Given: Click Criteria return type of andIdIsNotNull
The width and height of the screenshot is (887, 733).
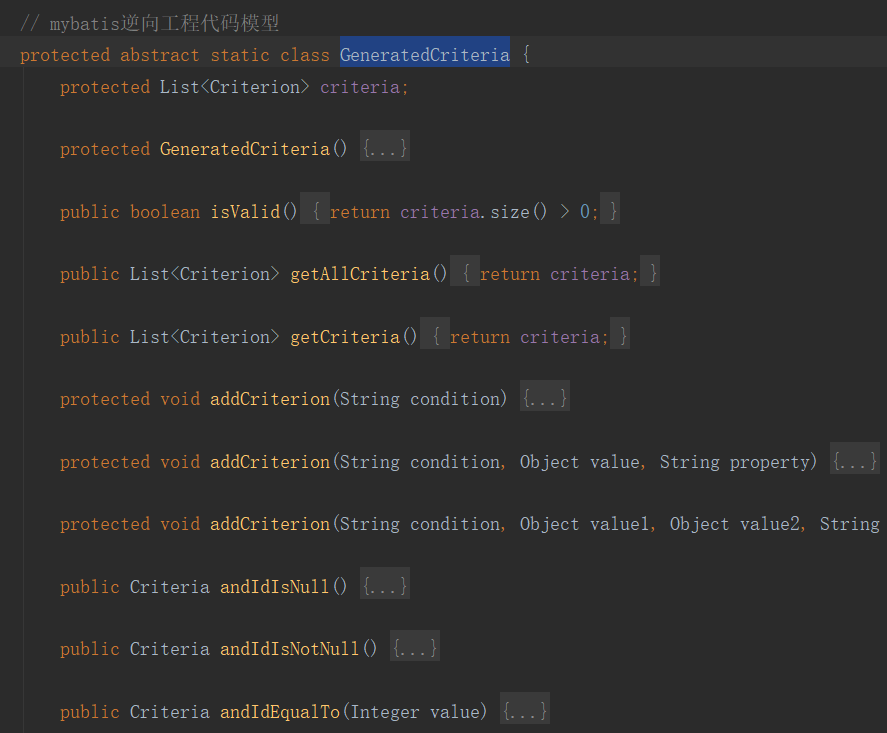Looking at the screenshot, I should coord(170,649).
